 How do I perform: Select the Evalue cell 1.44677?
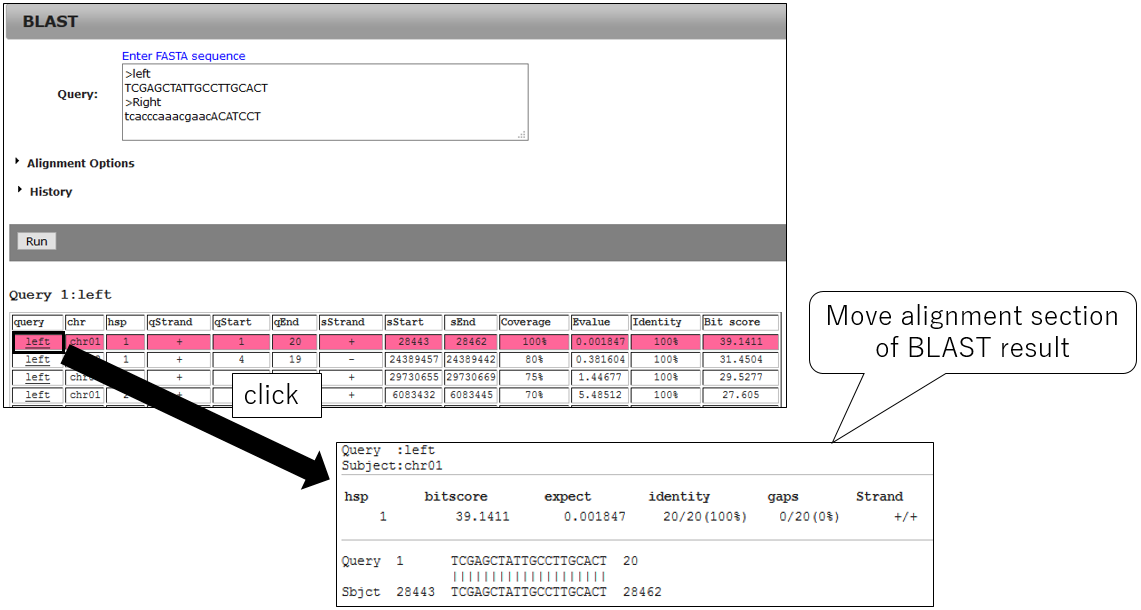pyautogui.click(x=600, y=377)
